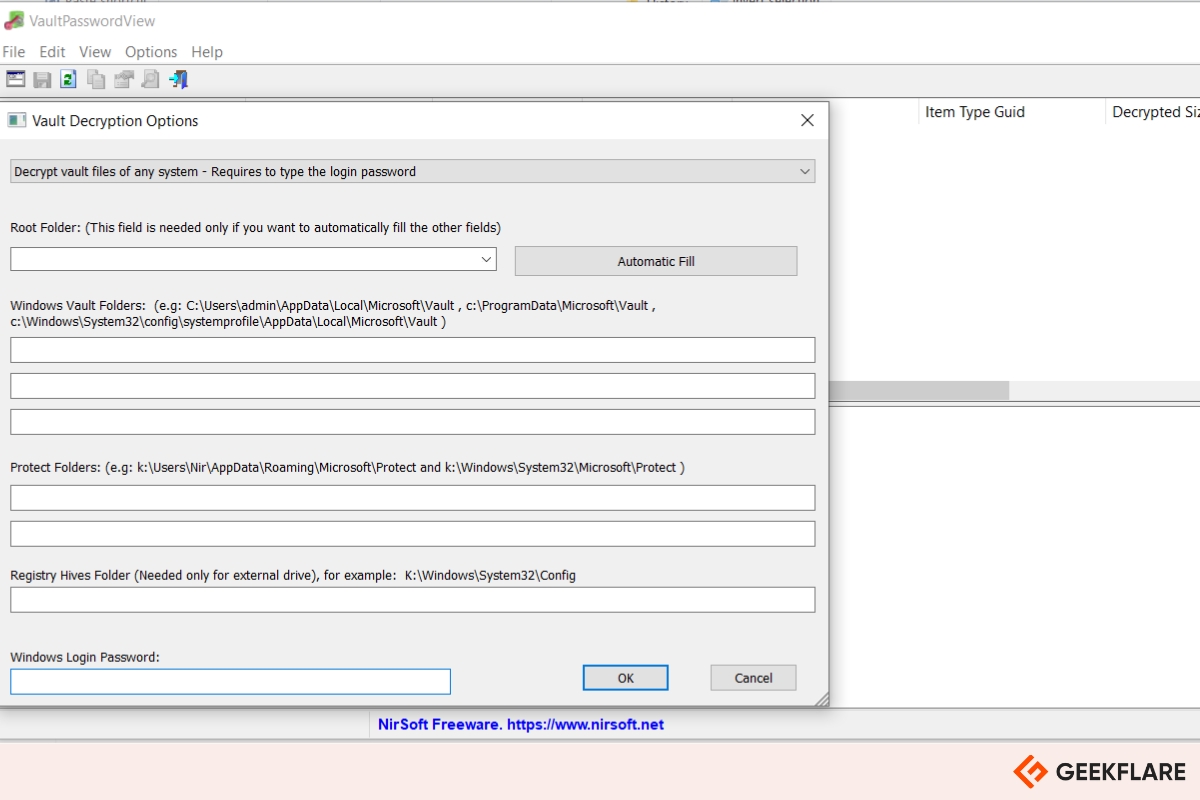Expand the Root Folder combo box arrow
The width and height of the screenshot is (1200, 800).
[486, 259]
